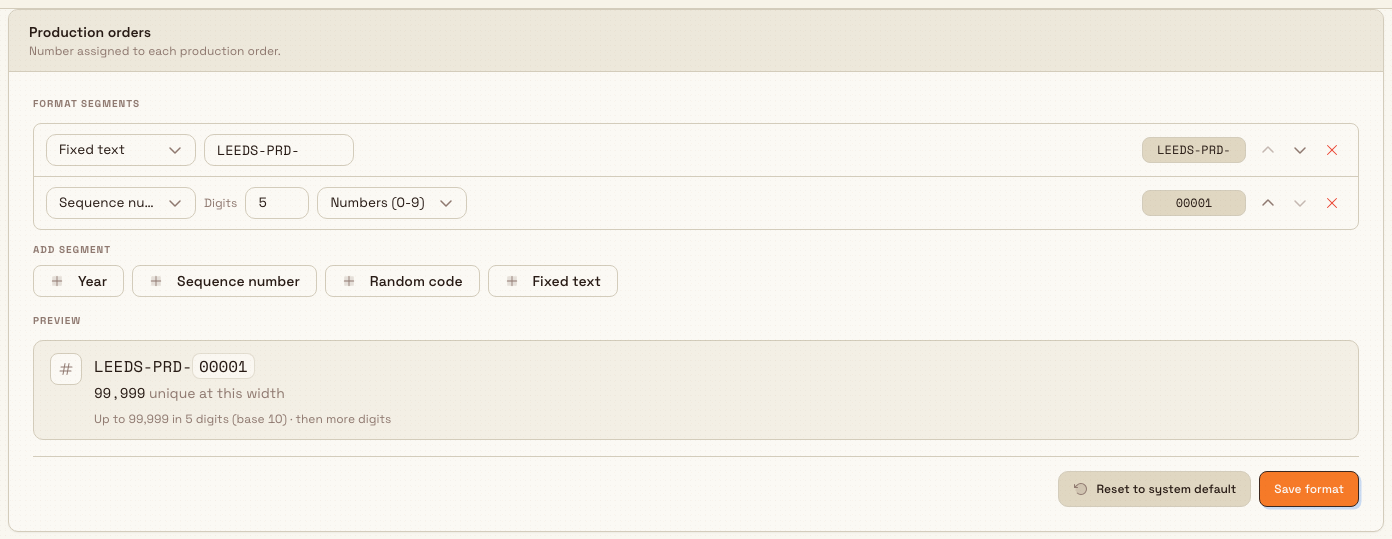This screenshot has height=539, width=1392.
Task: Move the LEEDS-PRD- fixed text segment down
Action: (x=1300, y=150)
